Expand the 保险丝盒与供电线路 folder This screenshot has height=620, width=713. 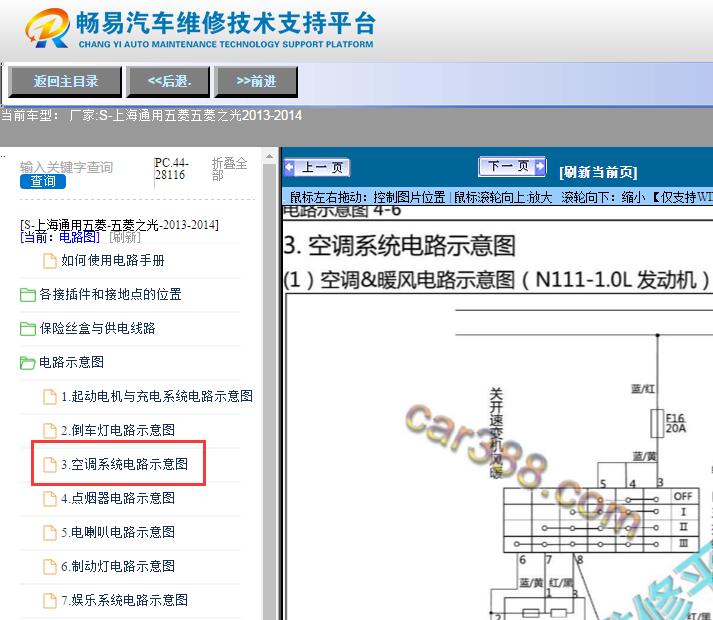(97, 328)
